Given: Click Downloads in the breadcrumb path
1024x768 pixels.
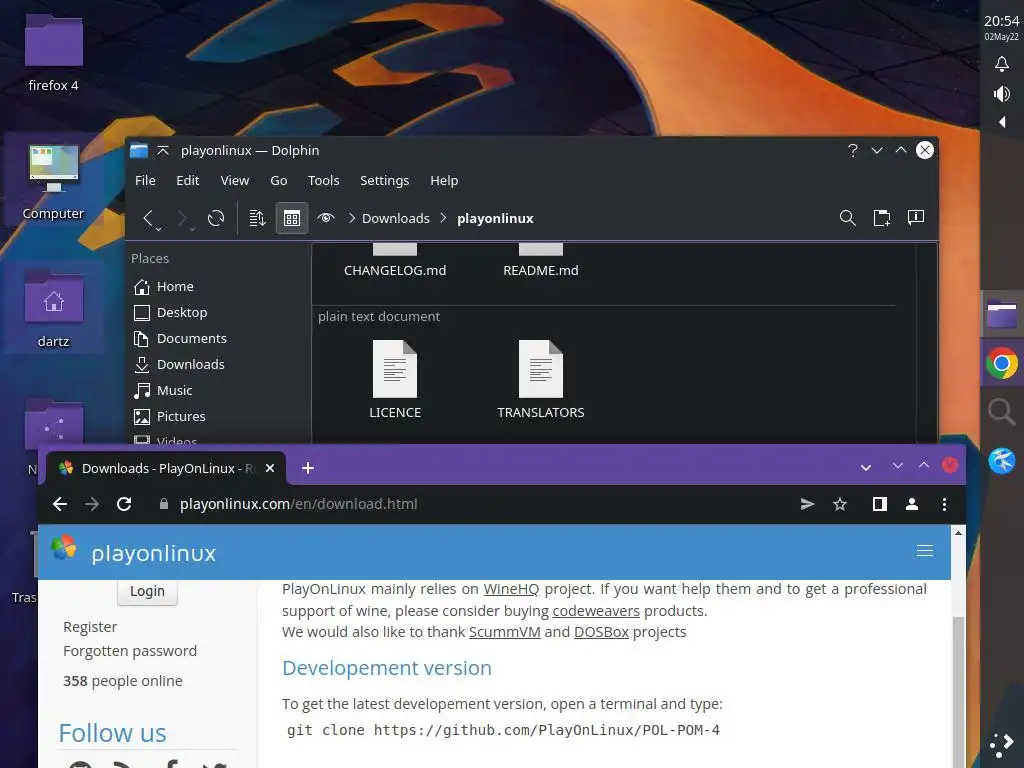Looking at the screenshot, I should coord(396,218).
